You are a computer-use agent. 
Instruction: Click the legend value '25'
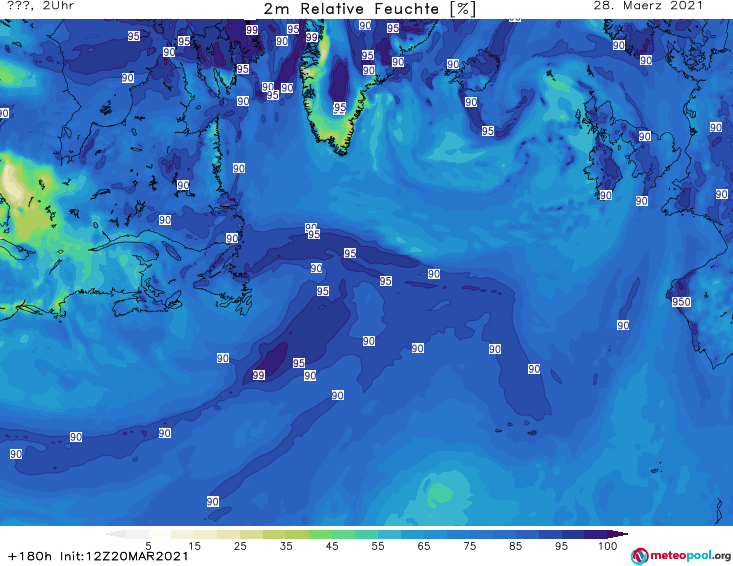tap(240, 546)
